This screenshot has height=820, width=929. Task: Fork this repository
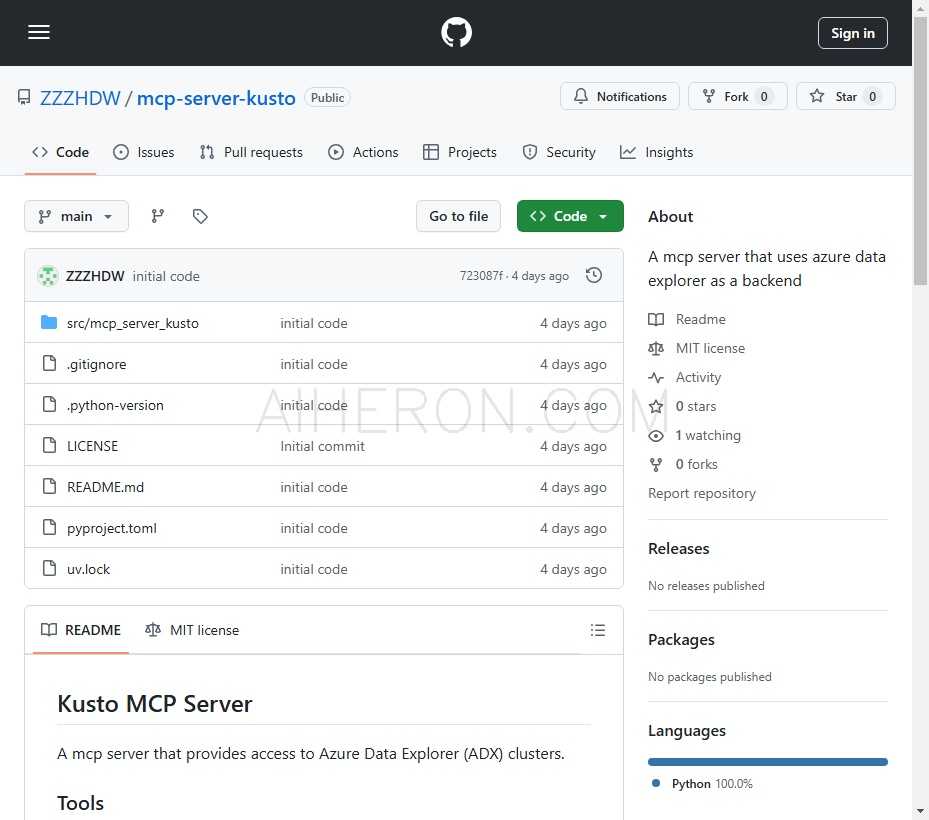[x=737, y=97]
